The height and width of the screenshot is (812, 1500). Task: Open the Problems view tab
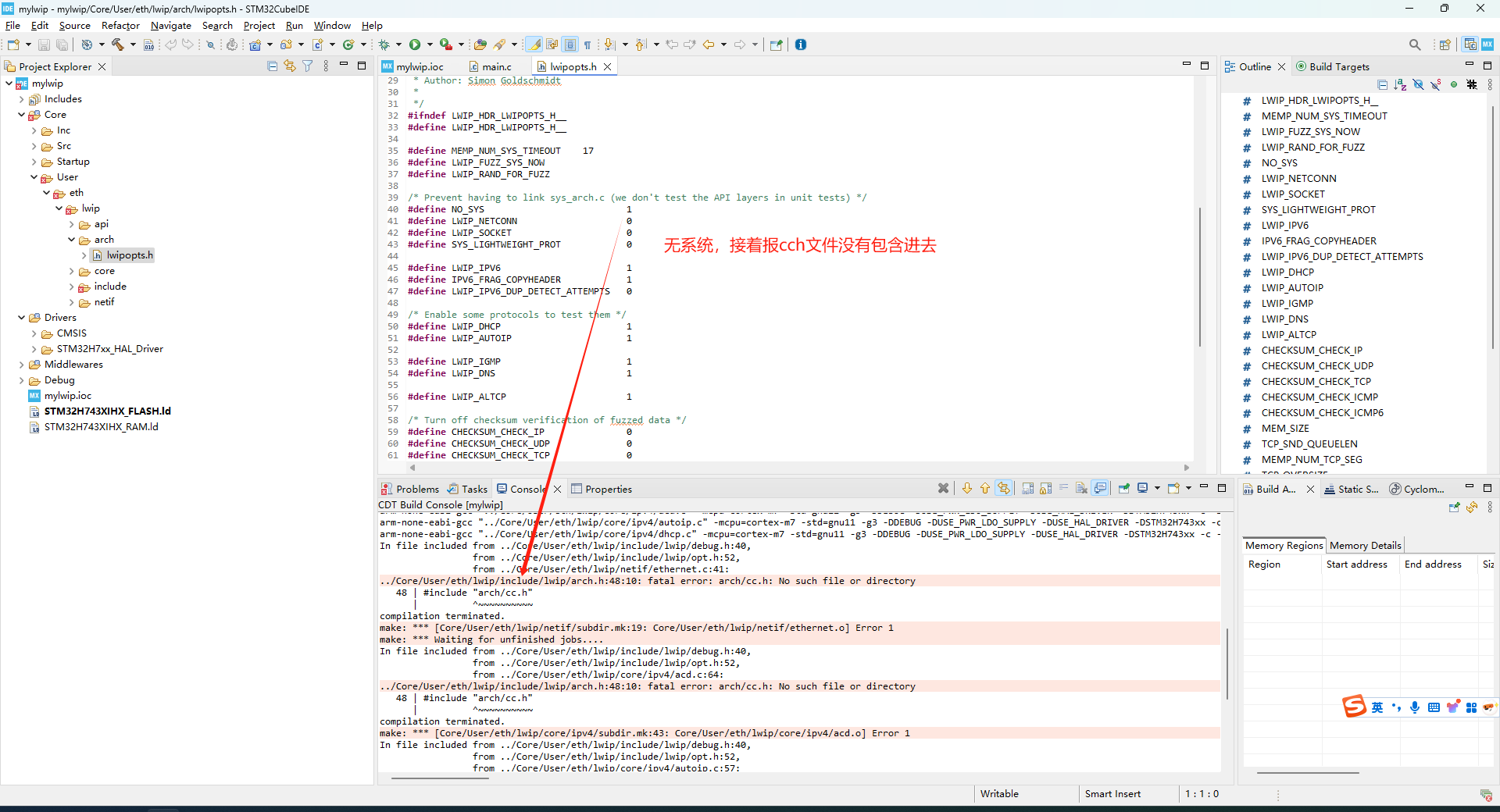(416, 490)
